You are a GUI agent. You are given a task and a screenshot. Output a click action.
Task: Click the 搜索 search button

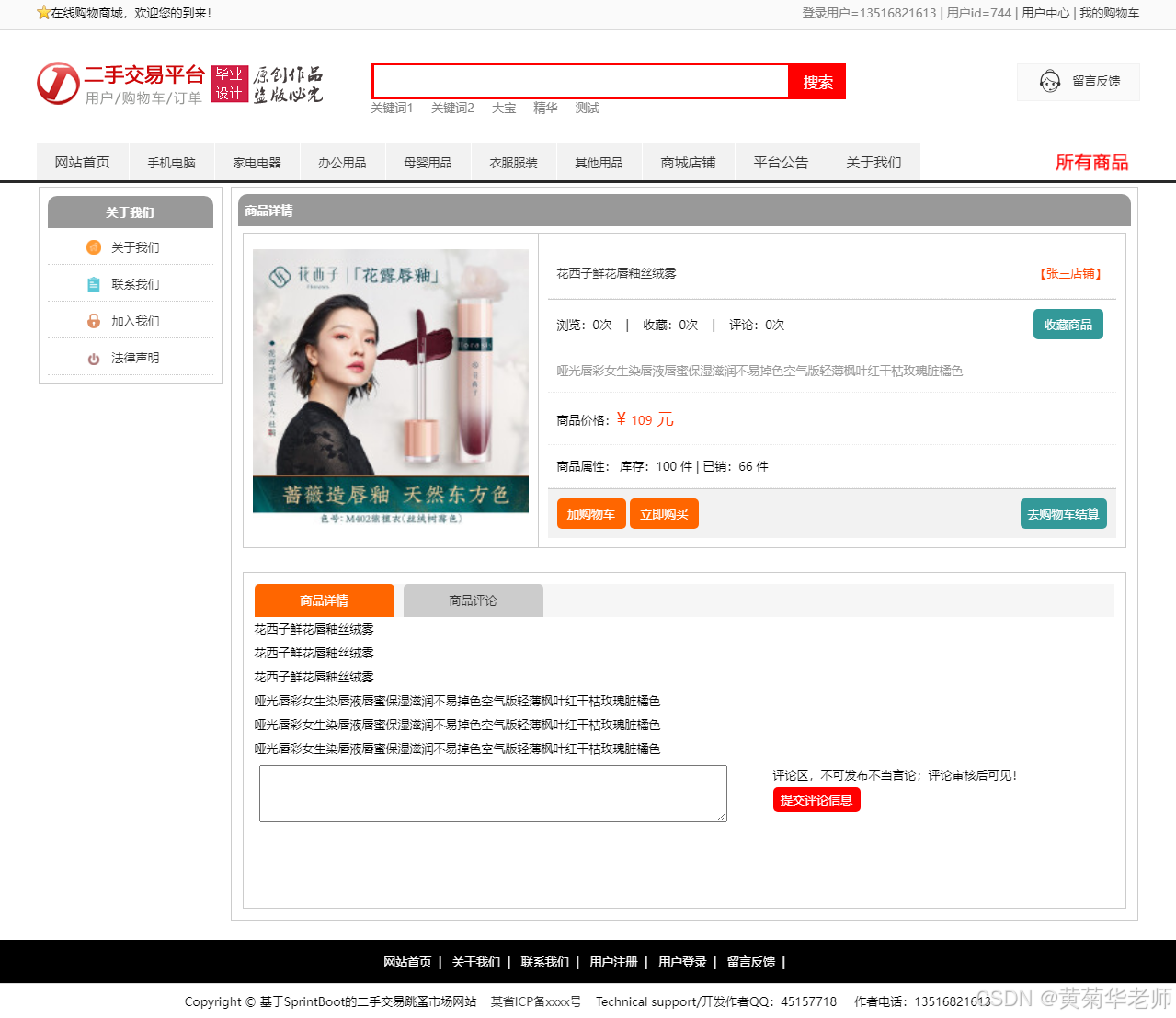tap(816, 81)
